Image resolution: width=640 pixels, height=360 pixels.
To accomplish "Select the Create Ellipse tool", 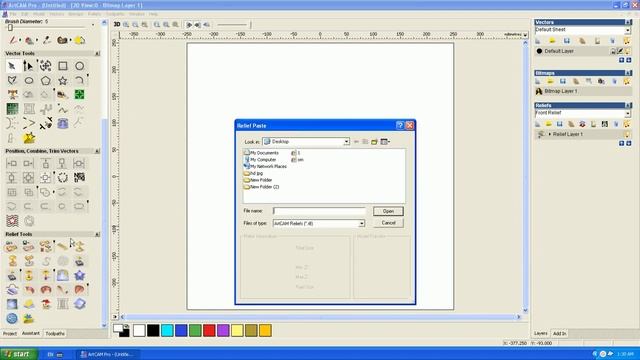I will (29, 80).
